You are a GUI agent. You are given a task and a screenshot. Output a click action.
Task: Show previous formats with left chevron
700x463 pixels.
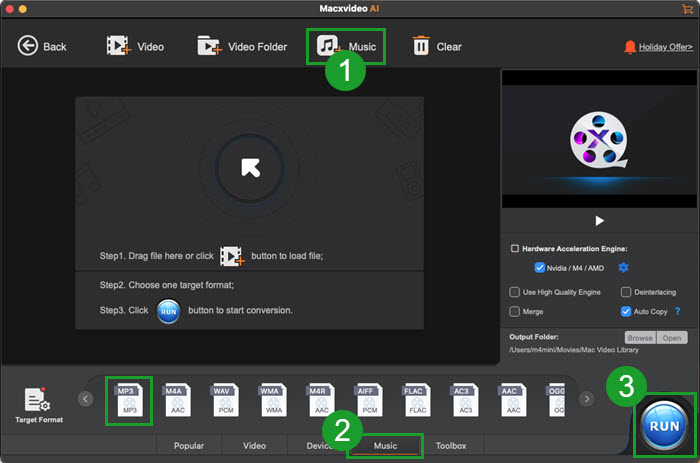[85, 399]
